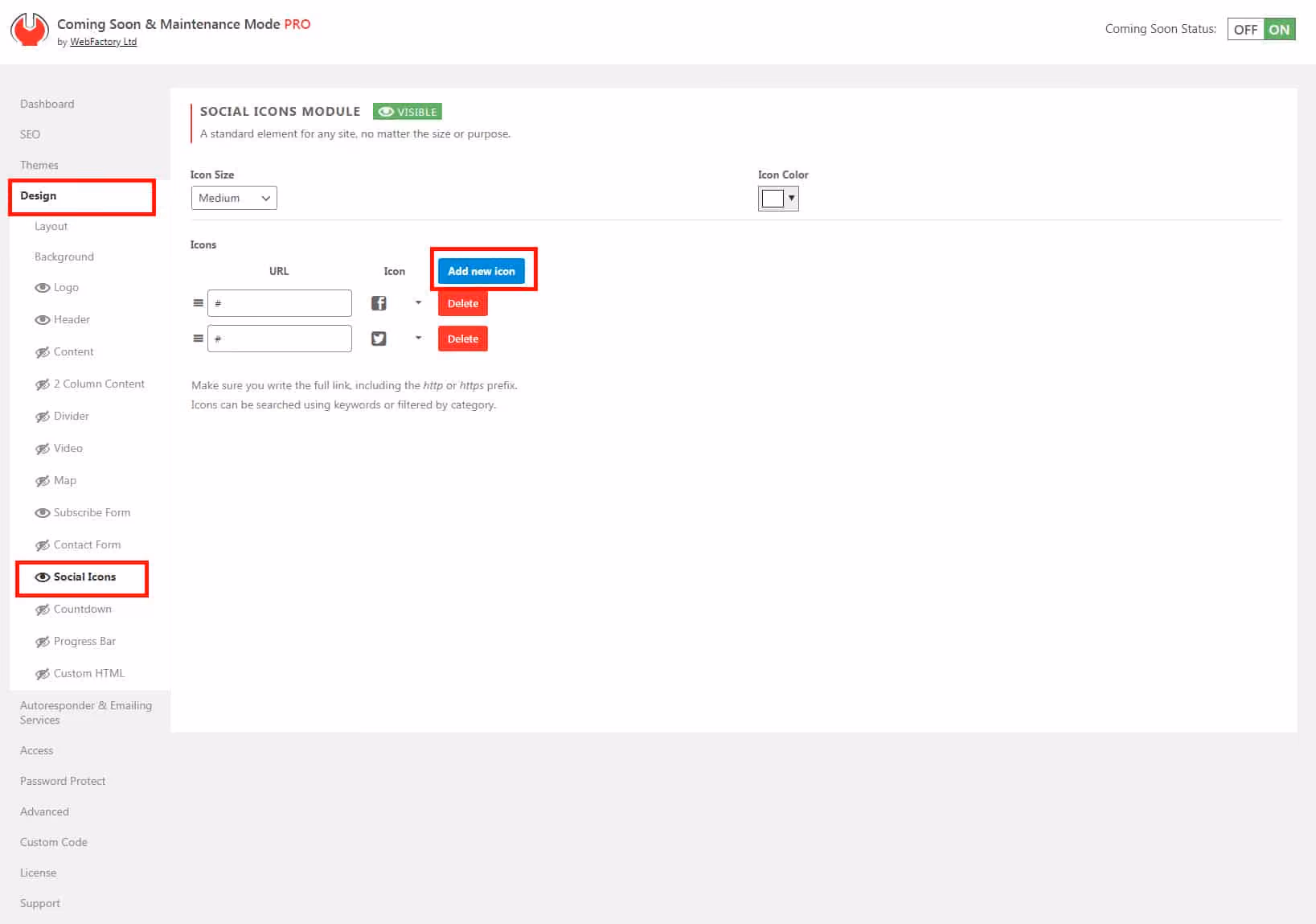Screen dimensions: 1316x924
Task: Open the Icon Color picker swatch
Action: pyautogui.click(x=778, y=199)
